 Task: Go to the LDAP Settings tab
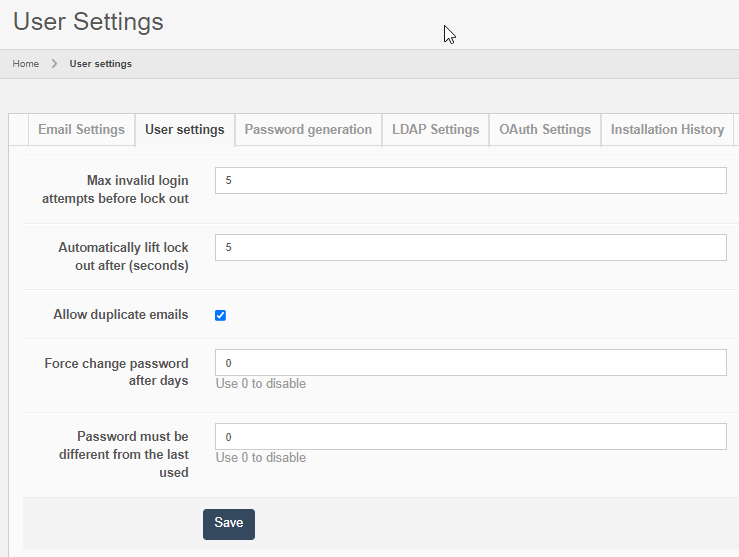[x=435, y=130]
